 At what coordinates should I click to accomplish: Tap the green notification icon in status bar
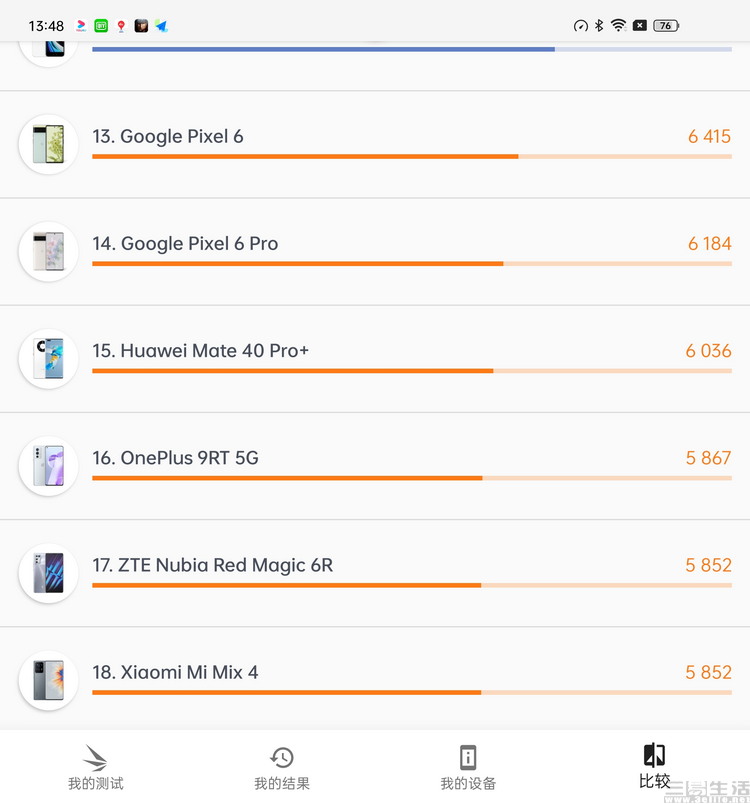tap(101, 26)
